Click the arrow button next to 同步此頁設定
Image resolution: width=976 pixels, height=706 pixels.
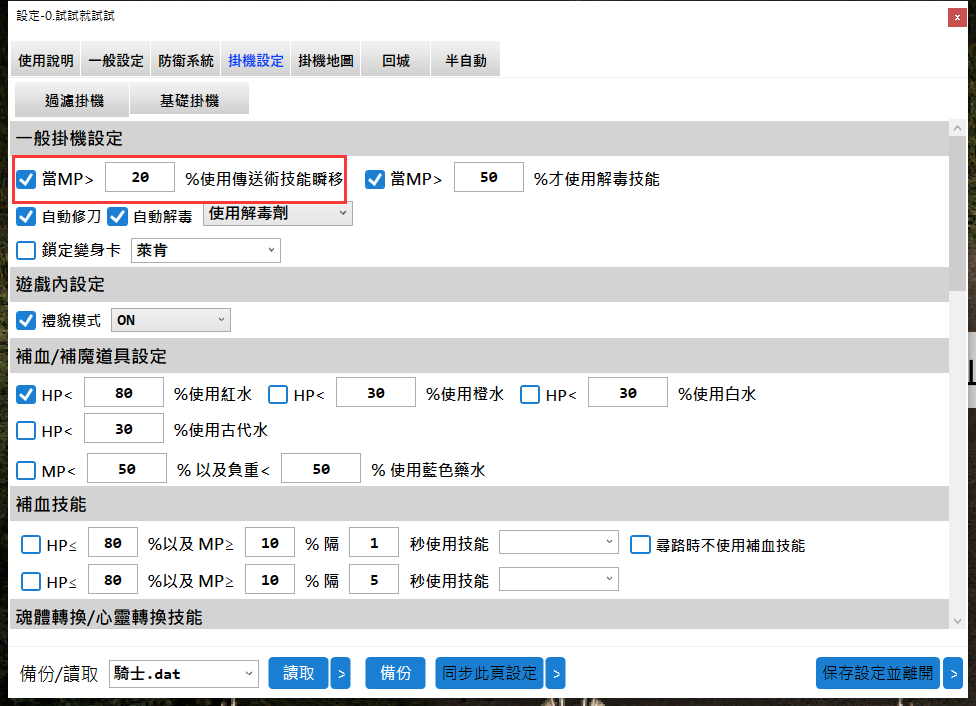[555, 674]
